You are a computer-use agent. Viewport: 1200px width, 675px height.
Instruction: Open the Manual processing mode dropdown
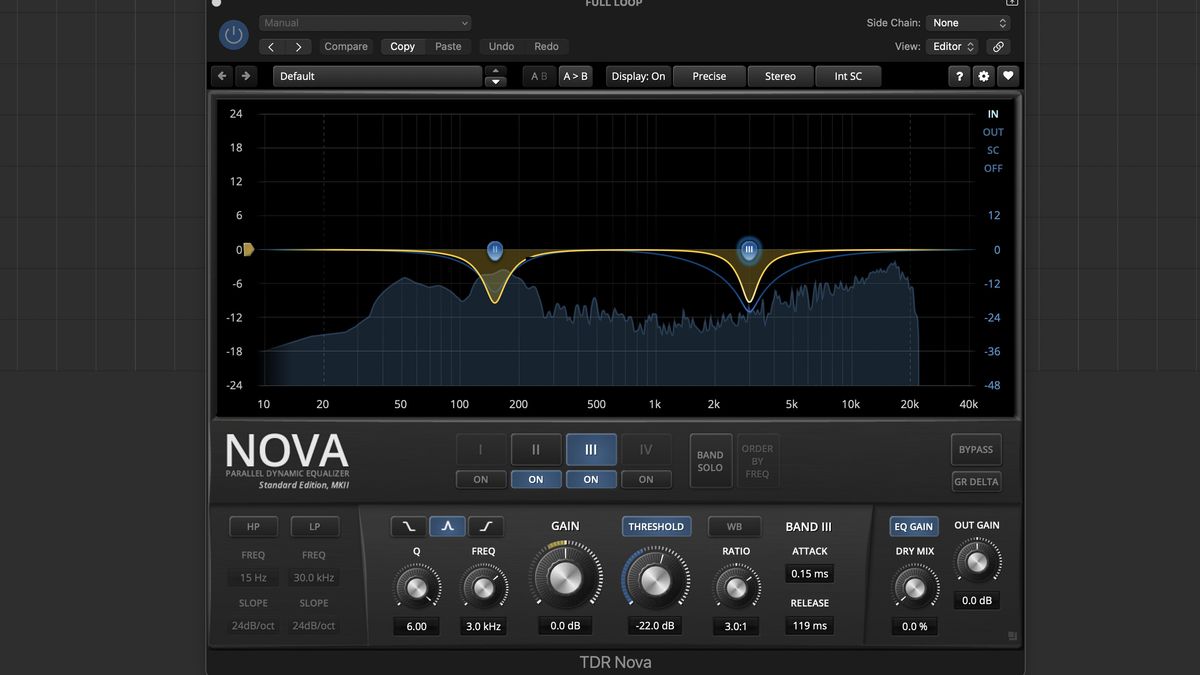(364, 22)
